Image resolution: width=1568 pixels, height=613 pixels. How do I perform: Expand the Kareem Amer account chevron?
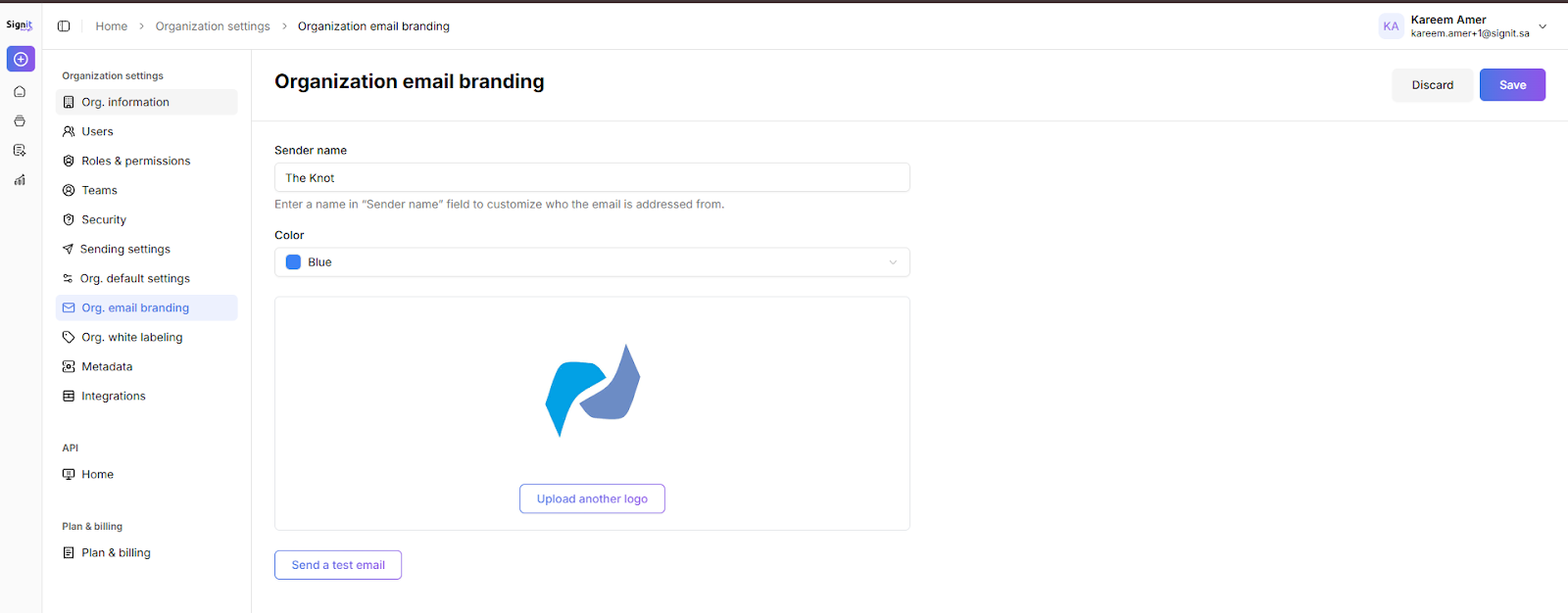click(x=1543, y=26)
